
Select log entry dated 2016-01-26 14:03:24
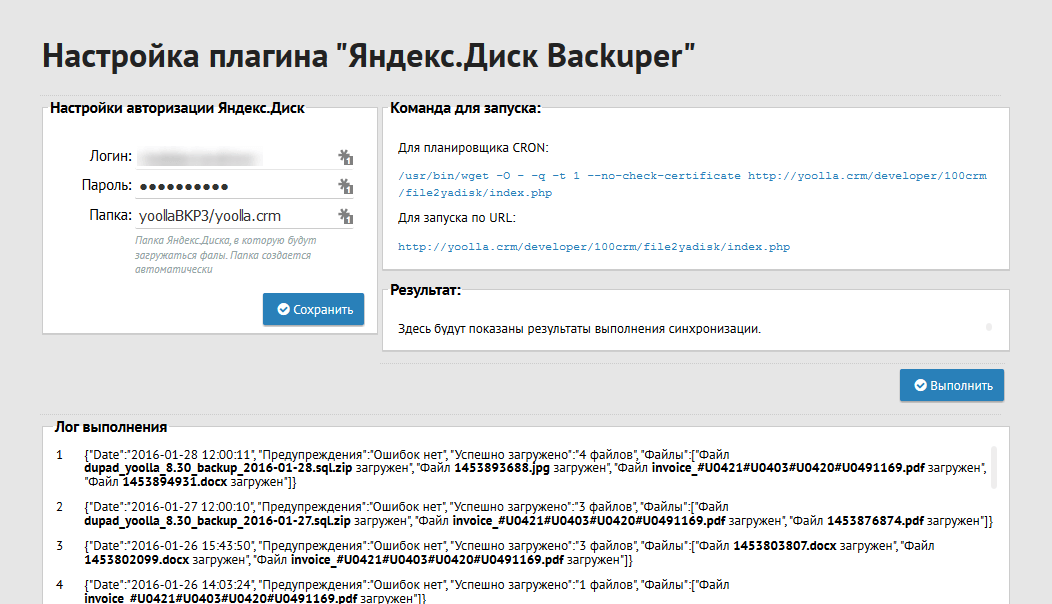coord(407,591)
